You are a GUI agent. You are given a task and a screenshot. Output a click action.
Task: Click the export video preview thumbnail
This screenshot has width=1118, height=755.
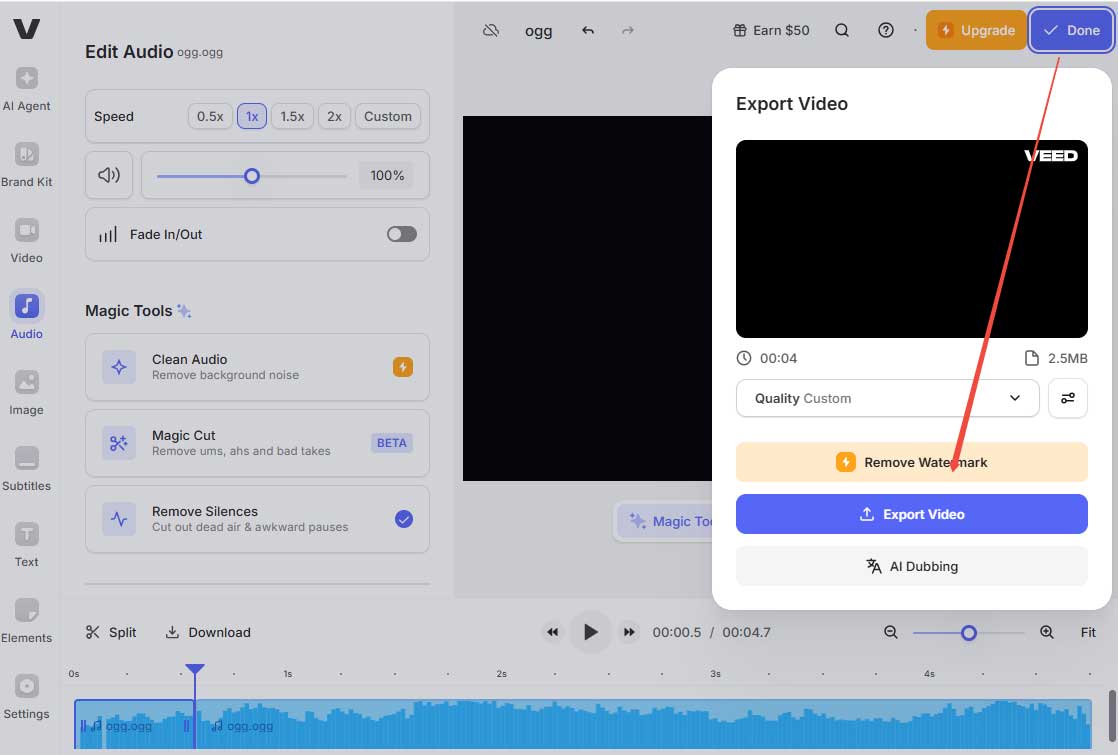click(x=911, y=239)
